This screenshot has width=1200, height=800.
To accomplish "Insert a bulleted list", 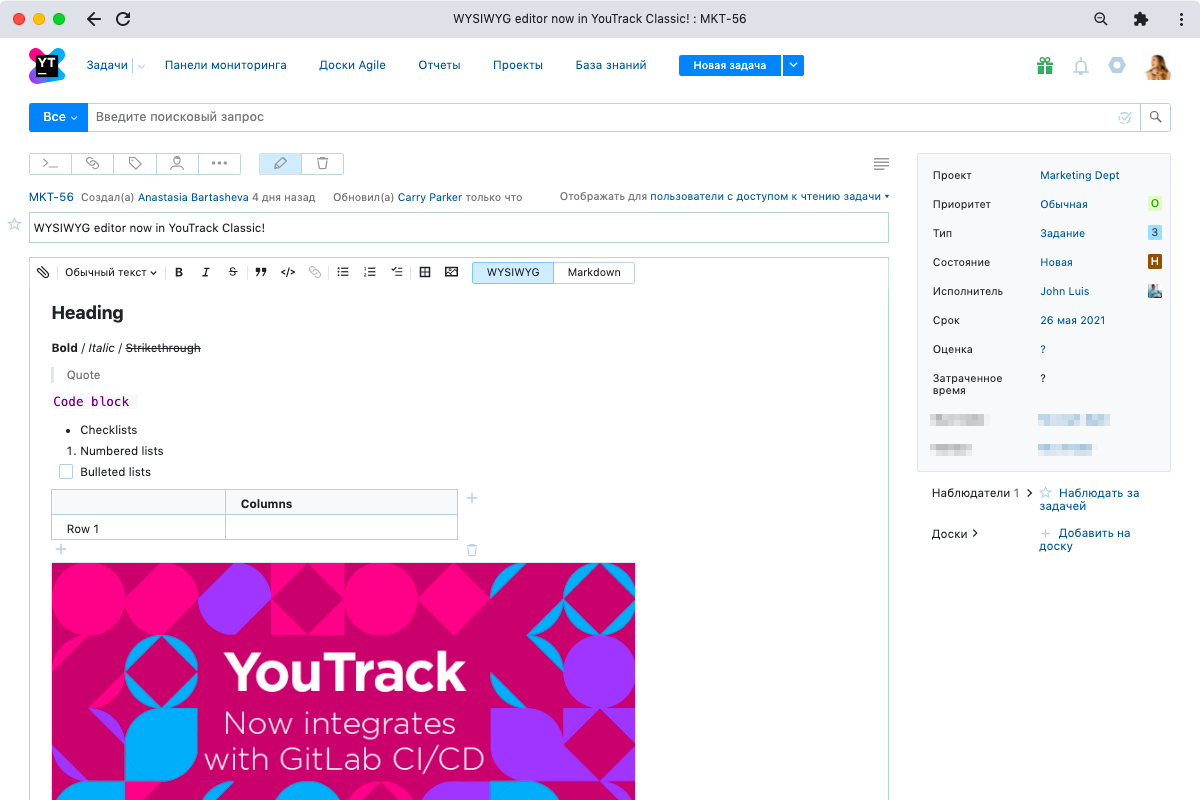I will coord(343,272).
